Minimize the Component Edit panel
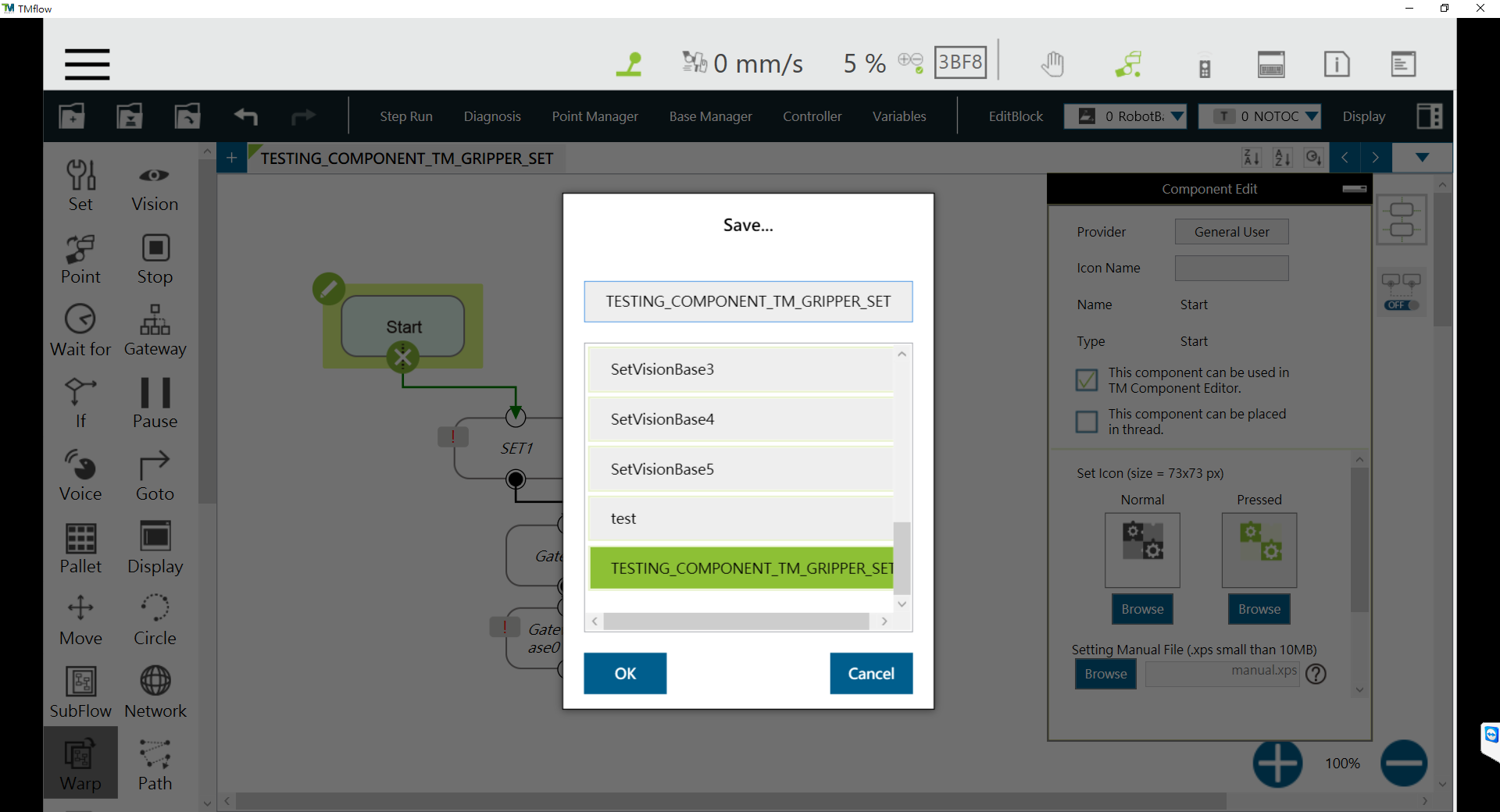Screen dimensions: 1500x812 pyautogui.click(x=1354, y=189)
